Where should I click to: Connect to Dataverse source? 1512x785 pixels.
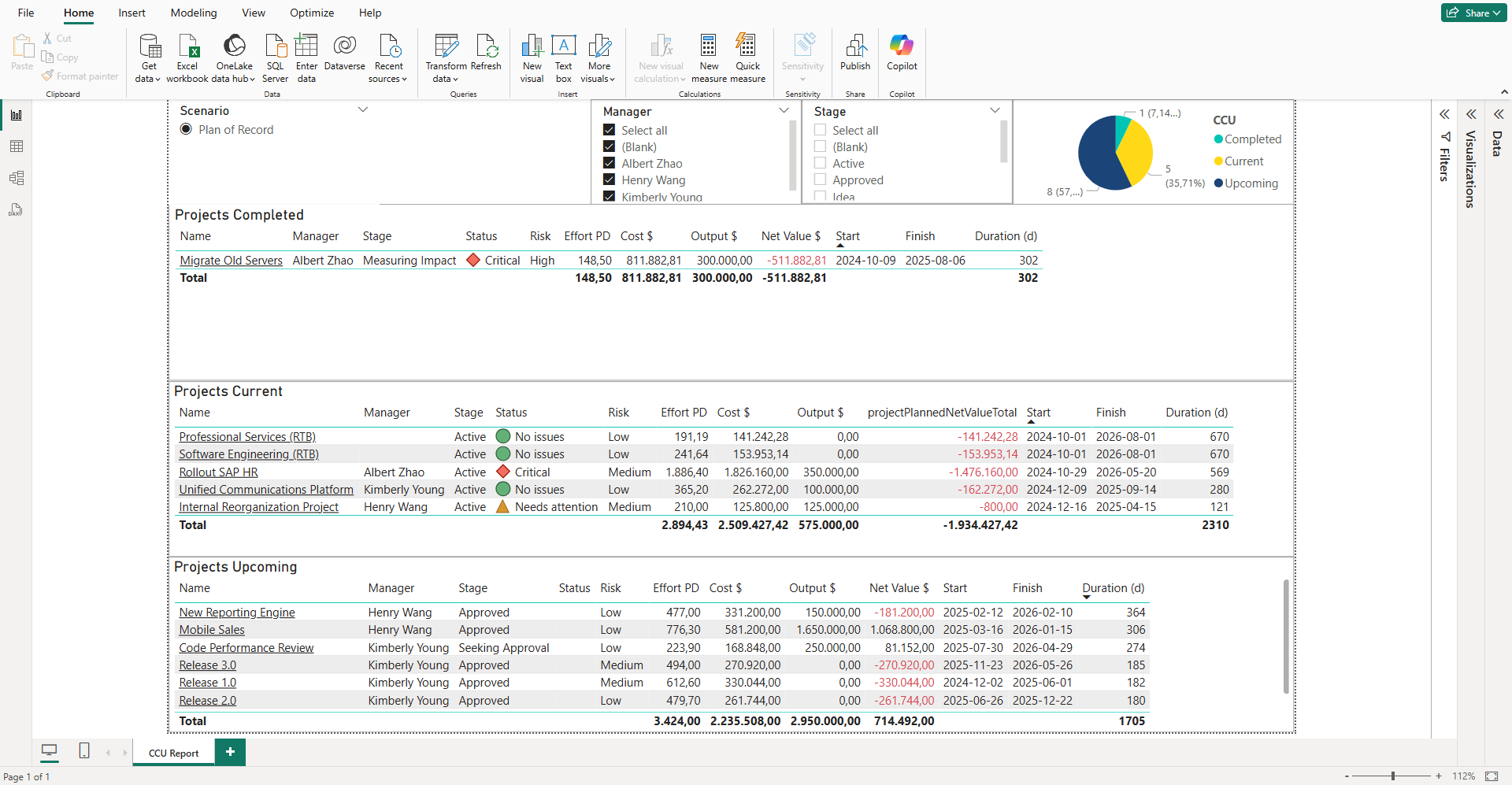345,53
